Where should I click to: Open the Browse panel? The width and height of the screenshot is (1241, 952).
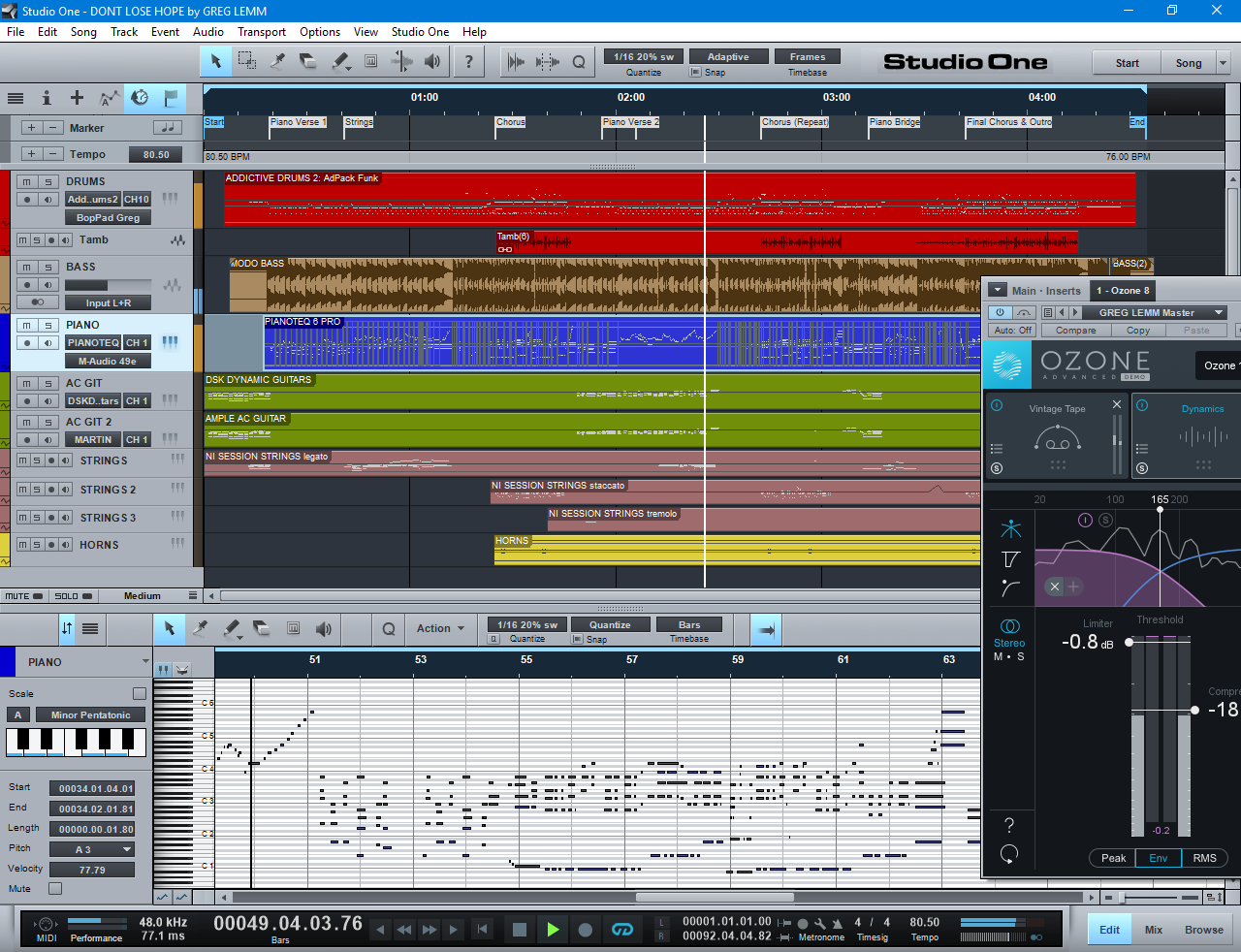point(1203,930)
